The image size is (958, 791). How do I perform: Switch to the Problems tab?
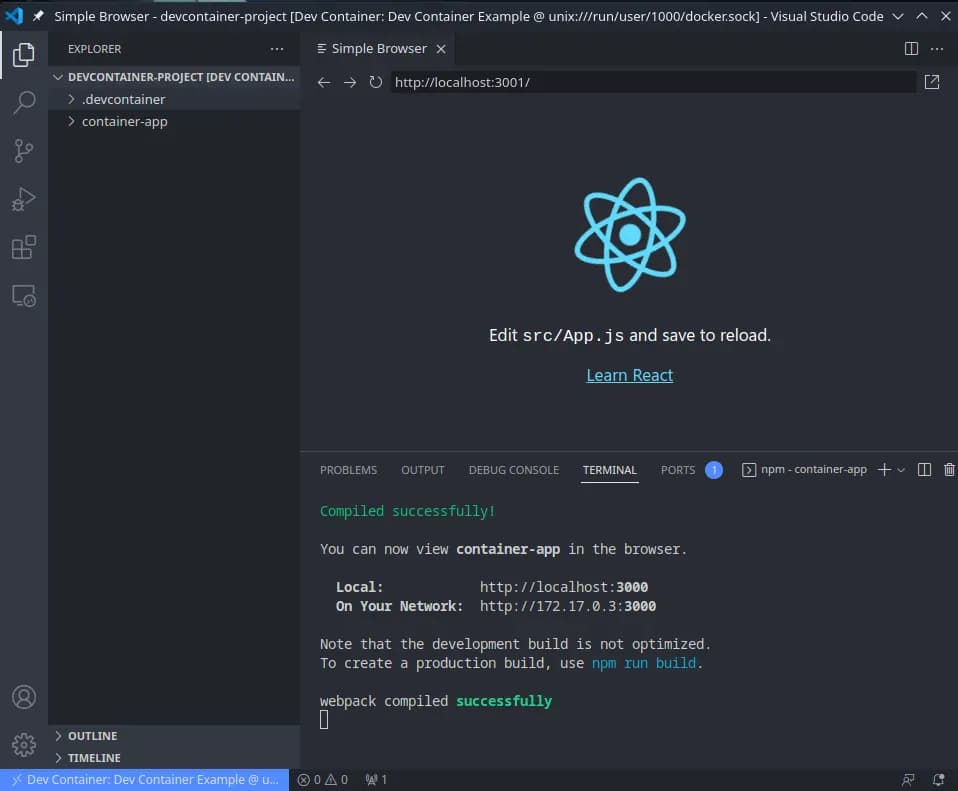pos(348,470)
